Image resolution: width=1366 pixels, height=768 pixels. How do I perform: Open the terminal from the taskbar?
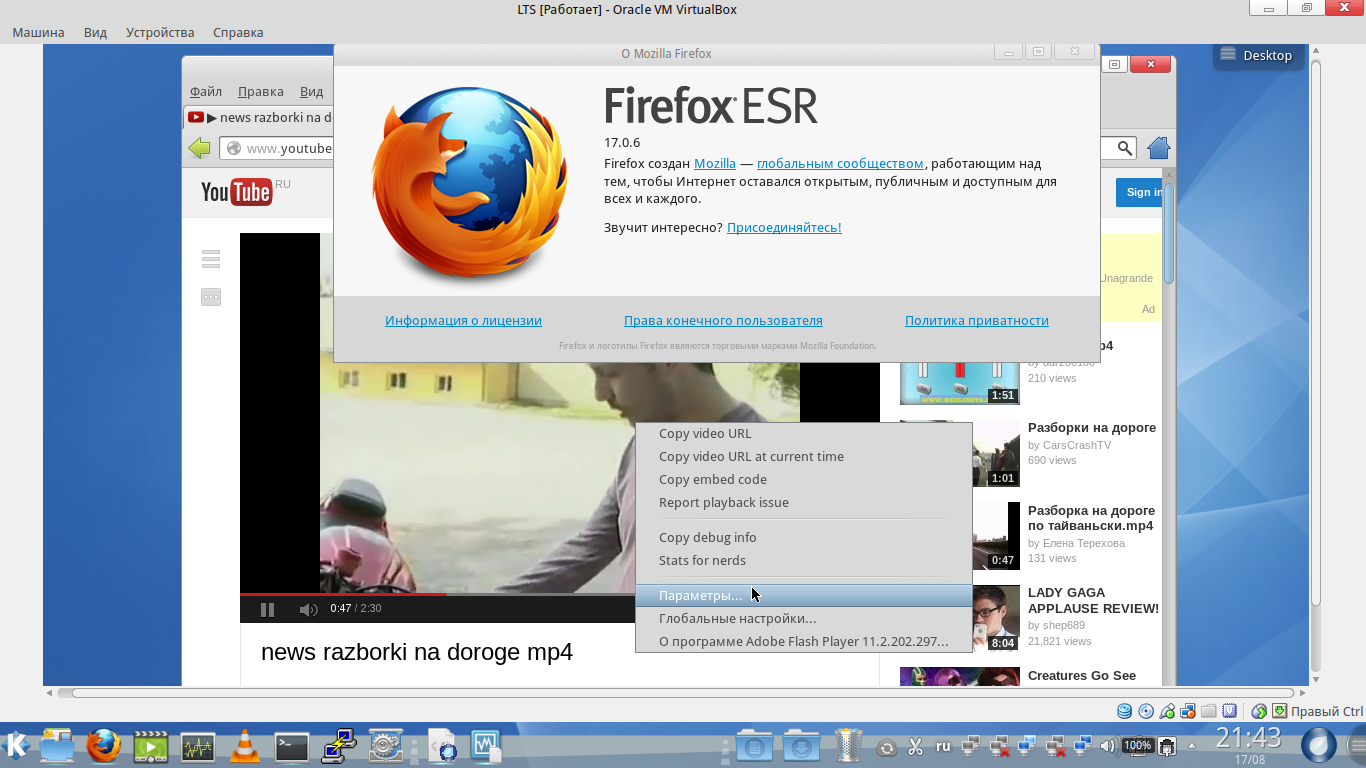[292, 746]
